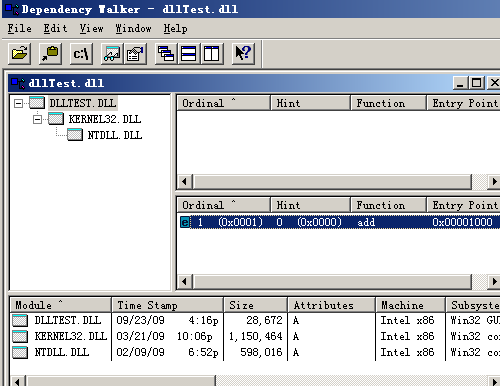Click the Copy toolbar icon
Screen dimensions: 500x386
tap(50, 54)
